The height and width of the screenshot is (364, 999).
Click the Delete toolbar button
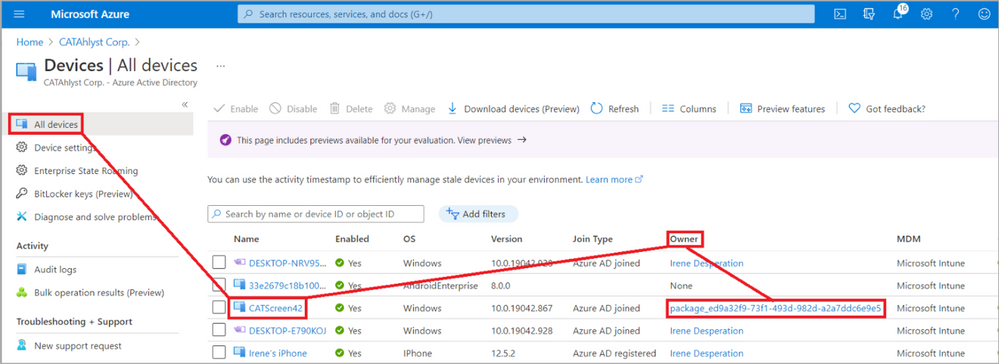point(351,109)
